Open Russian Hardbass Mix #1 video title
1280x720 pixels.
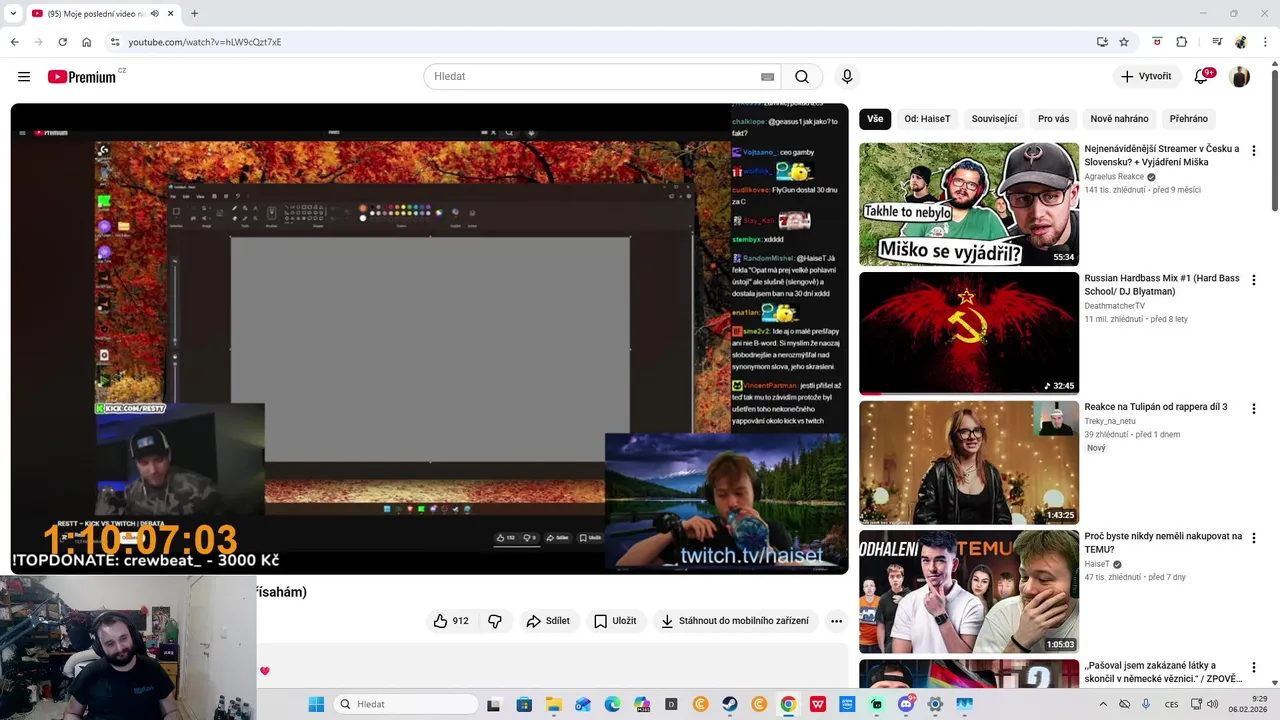tap(1162, 285)
